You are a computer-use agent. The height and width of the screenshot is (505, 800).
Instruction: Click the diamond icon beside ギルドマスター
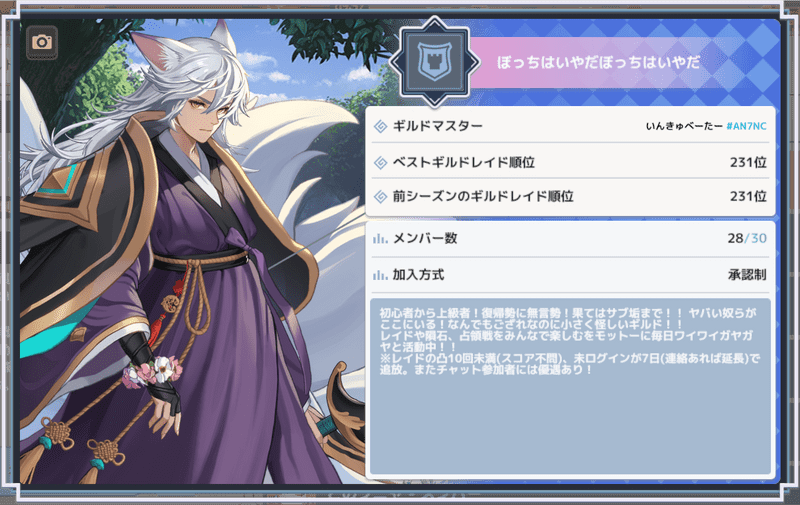(x=381, y=126)
